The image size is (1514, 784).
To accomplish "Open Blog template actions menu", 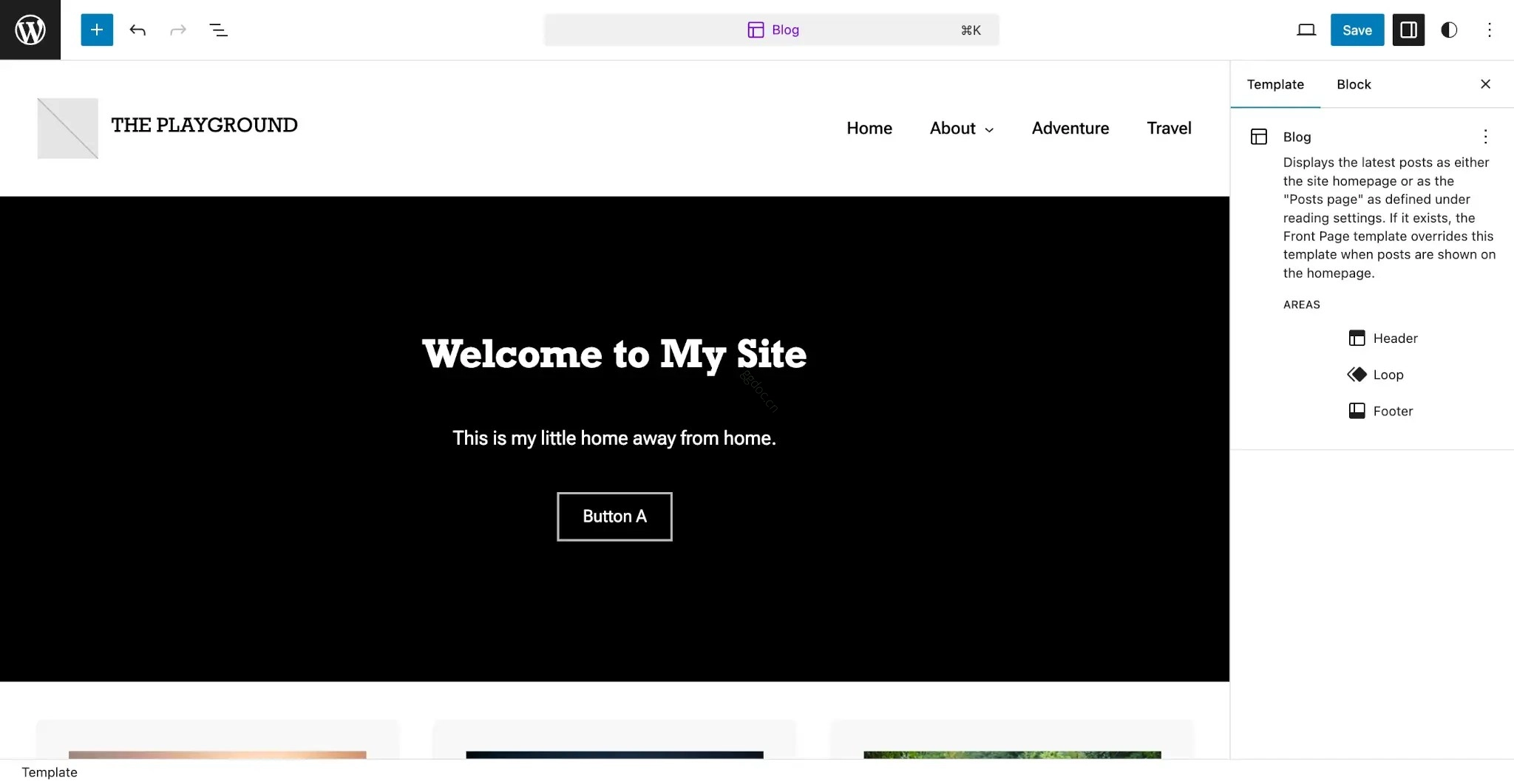I will 1485,137.
